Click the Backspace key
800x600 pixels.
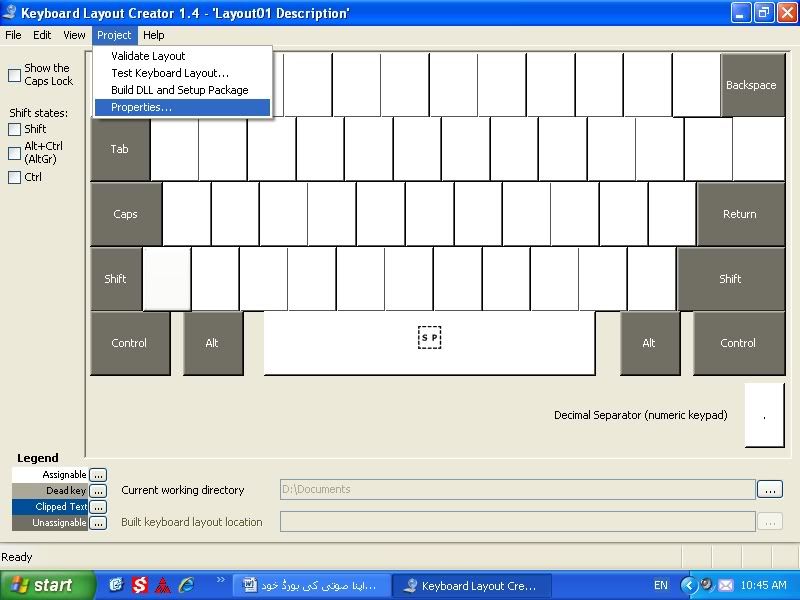click(x=753, y=85)
